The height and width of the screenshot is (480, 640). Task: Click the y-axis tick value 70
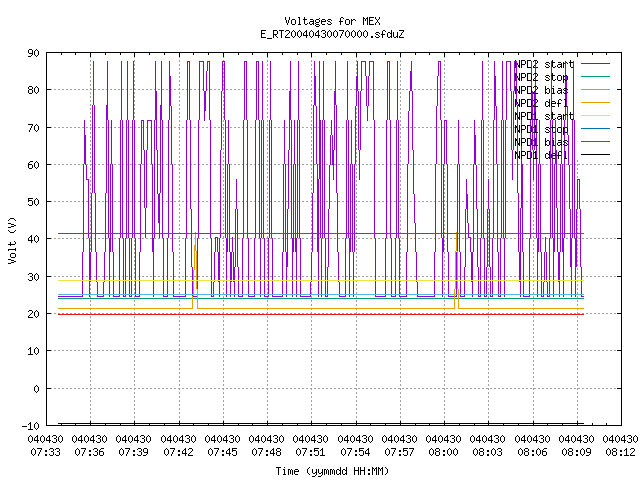33,128
